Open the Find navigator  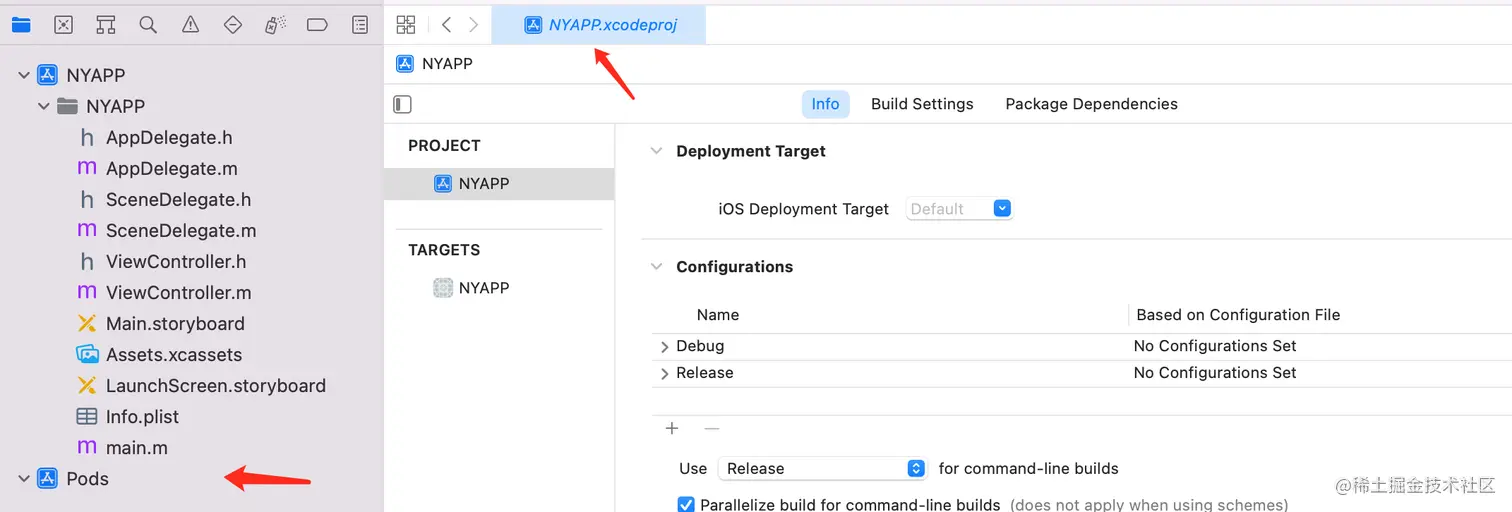pyautogui.click(x=148, y=25)
